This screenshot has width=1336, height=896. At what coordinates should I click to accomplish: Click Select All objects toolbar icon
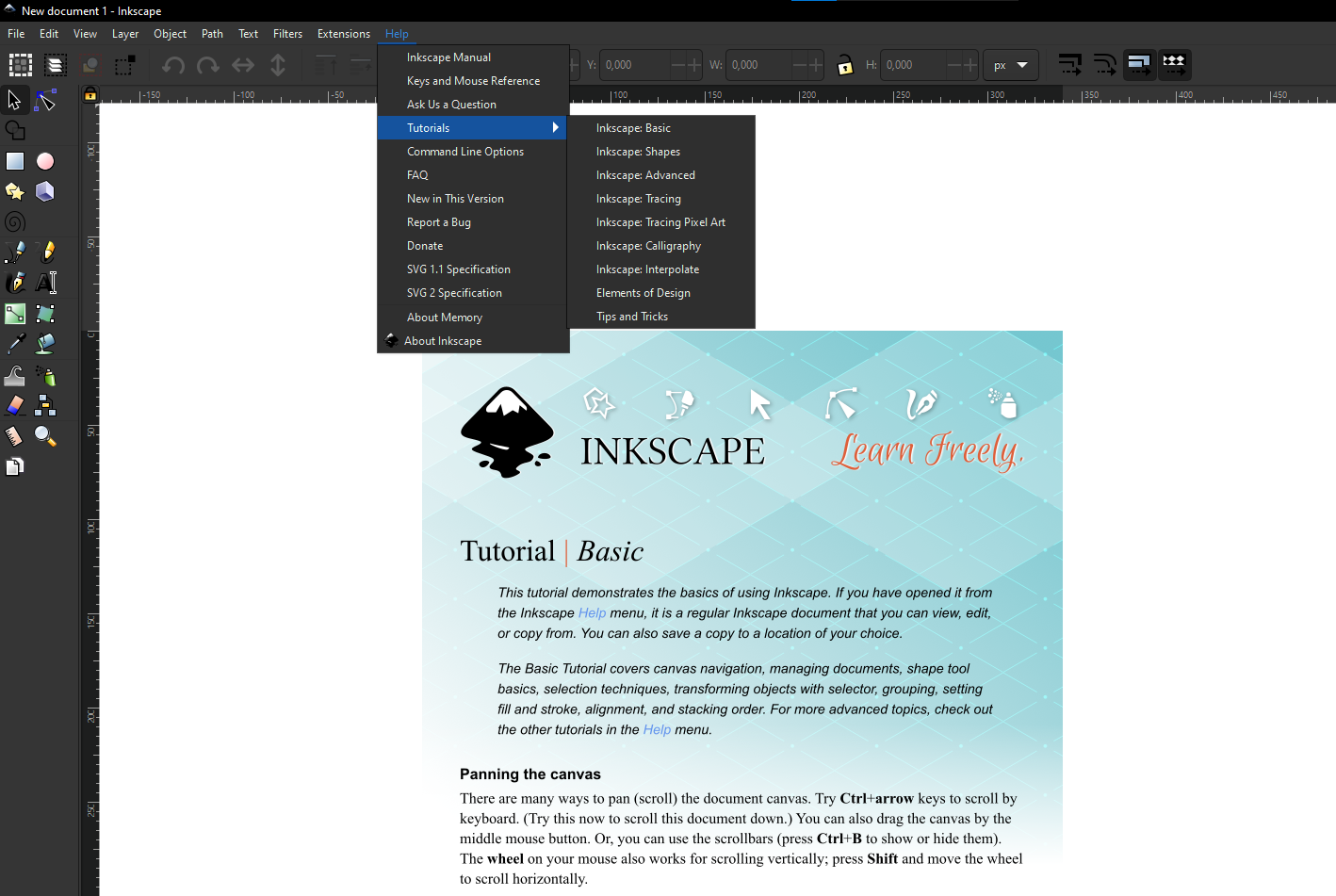pos(21,65)
